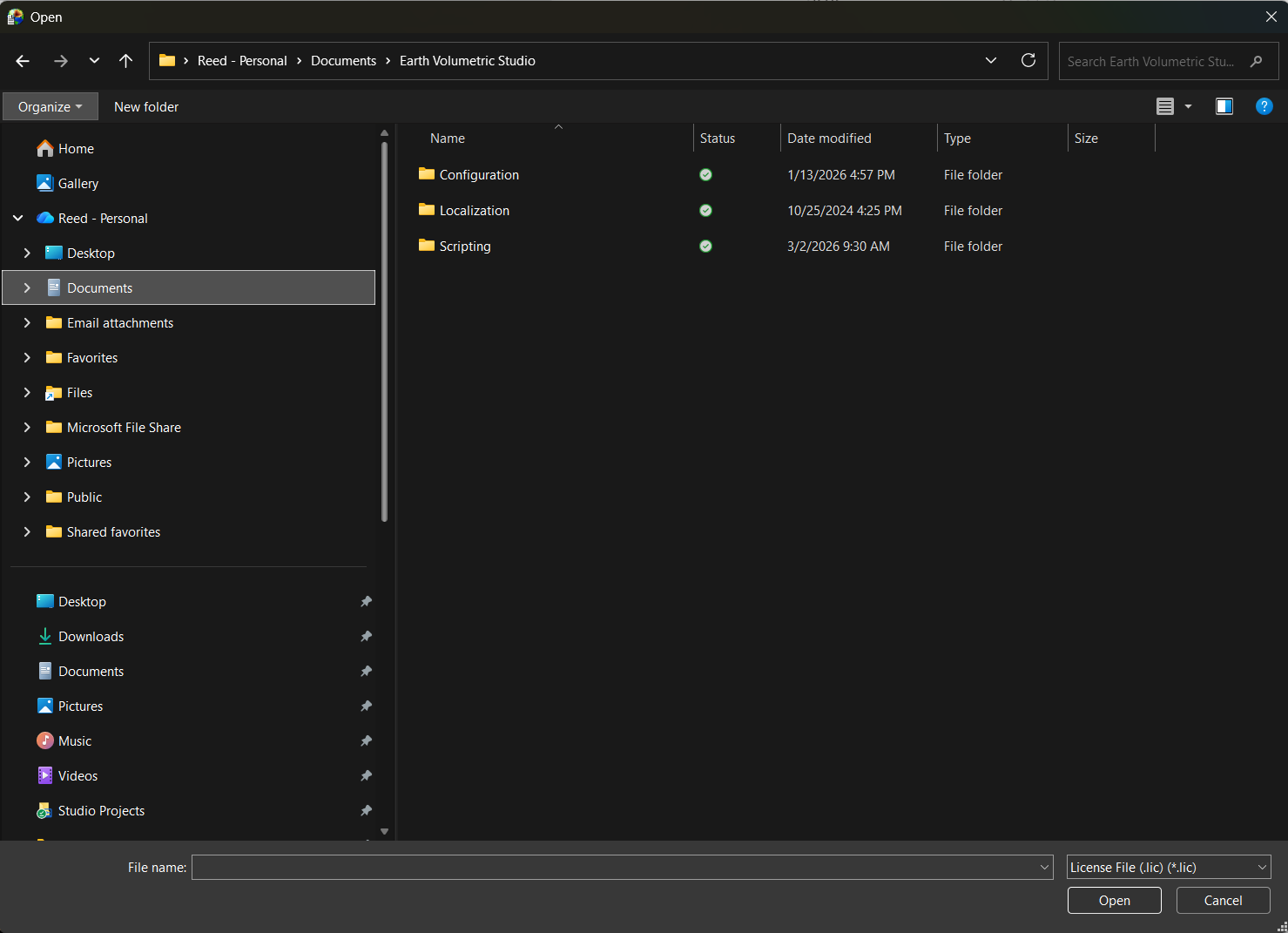The width and height of the screenshot is (1288, 933).
Task: Cancel the Open dialog
Action: [x=1223, y=900]
